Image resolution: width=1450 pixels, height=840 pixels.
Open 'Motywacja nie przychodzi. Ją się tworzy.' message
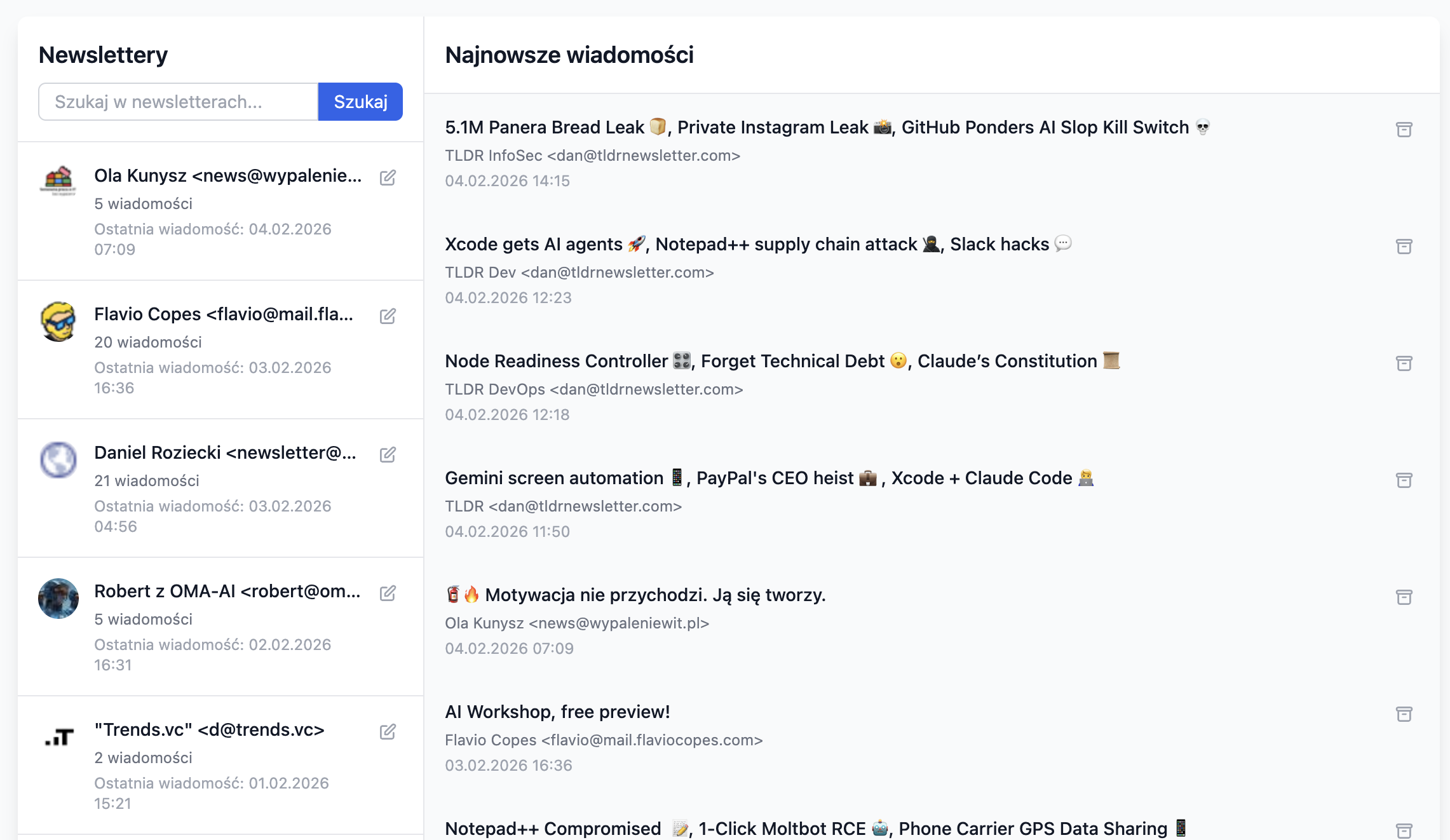tap(635, 595)
